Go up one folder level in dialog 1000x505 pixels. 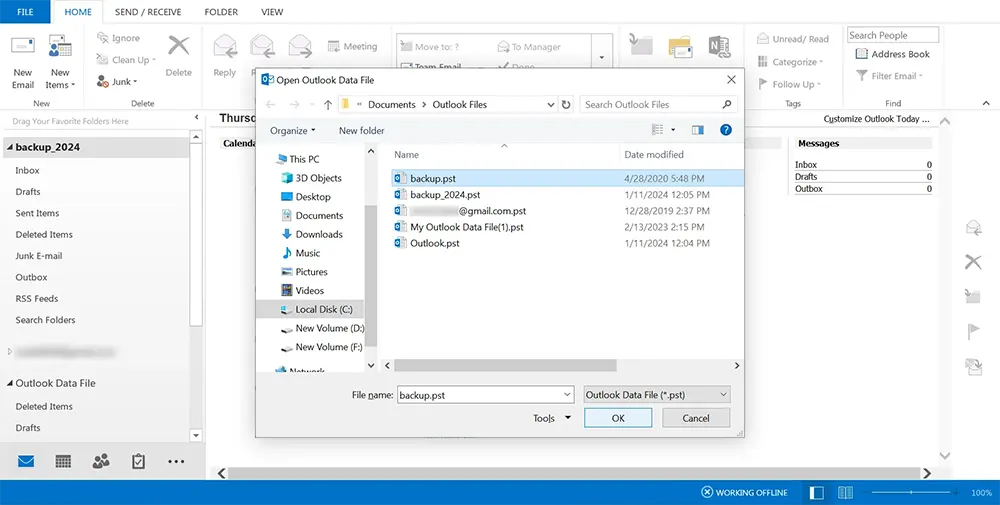coord(328,105)
